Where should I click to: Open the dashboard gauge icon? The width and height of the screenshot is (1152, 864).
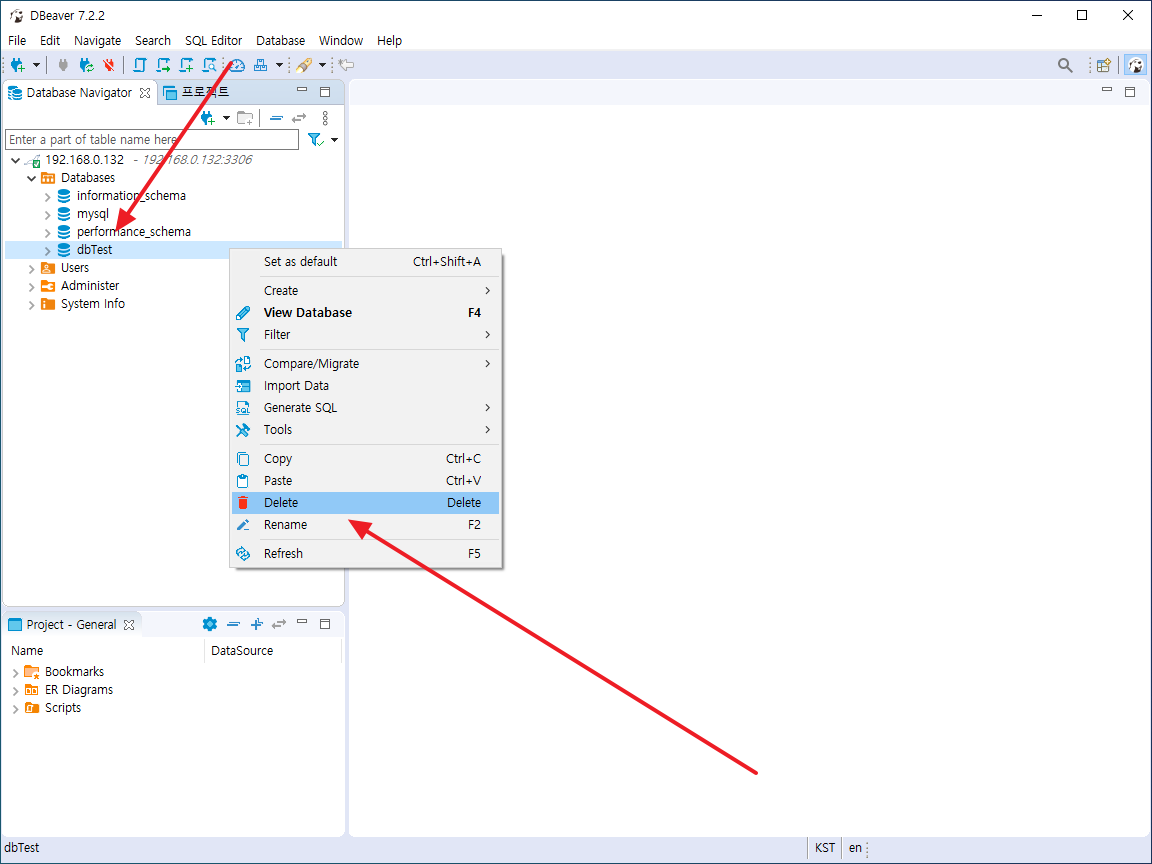click(x=237, y=65)
